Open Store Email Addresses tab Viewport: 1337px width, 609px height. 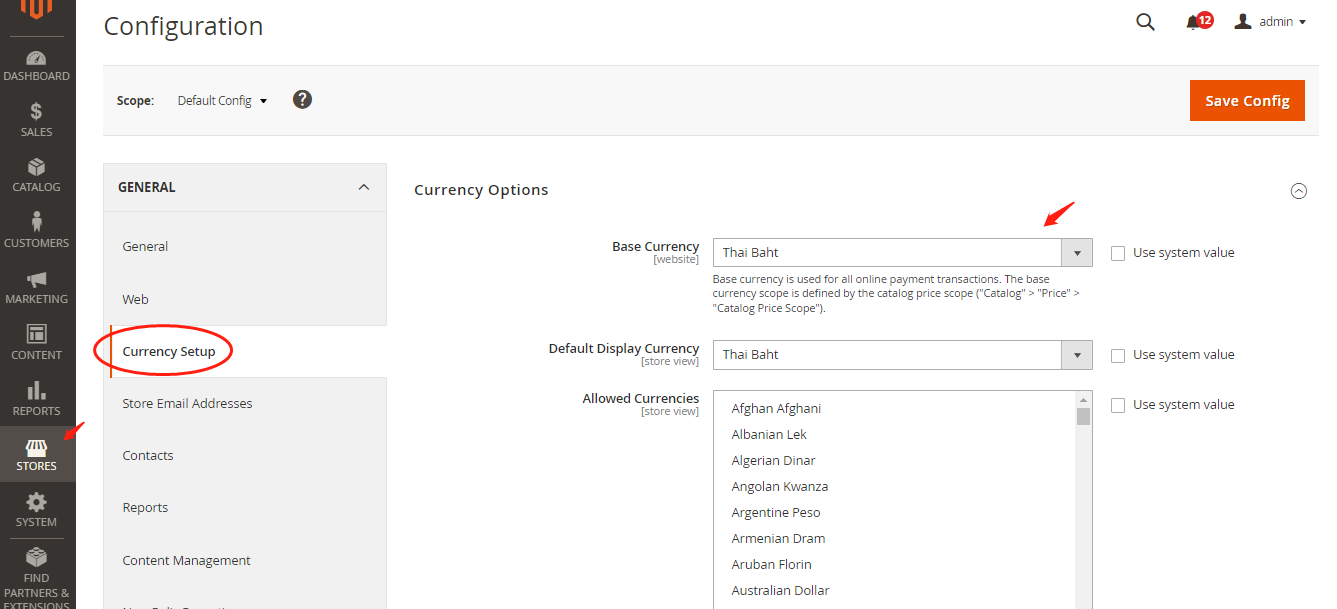coord(245,403)
